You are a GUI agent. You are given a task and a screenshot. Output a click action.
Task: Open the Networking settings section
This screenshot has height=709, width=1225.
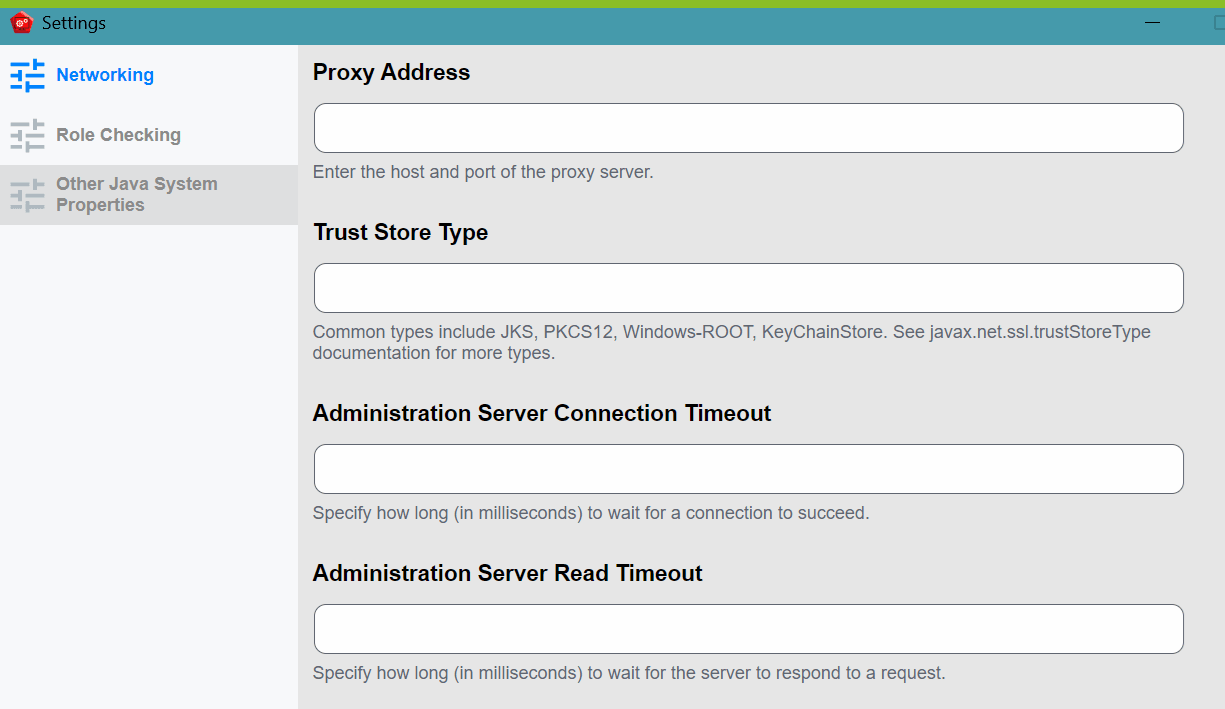pyautogui.click(x=105, y=75)
